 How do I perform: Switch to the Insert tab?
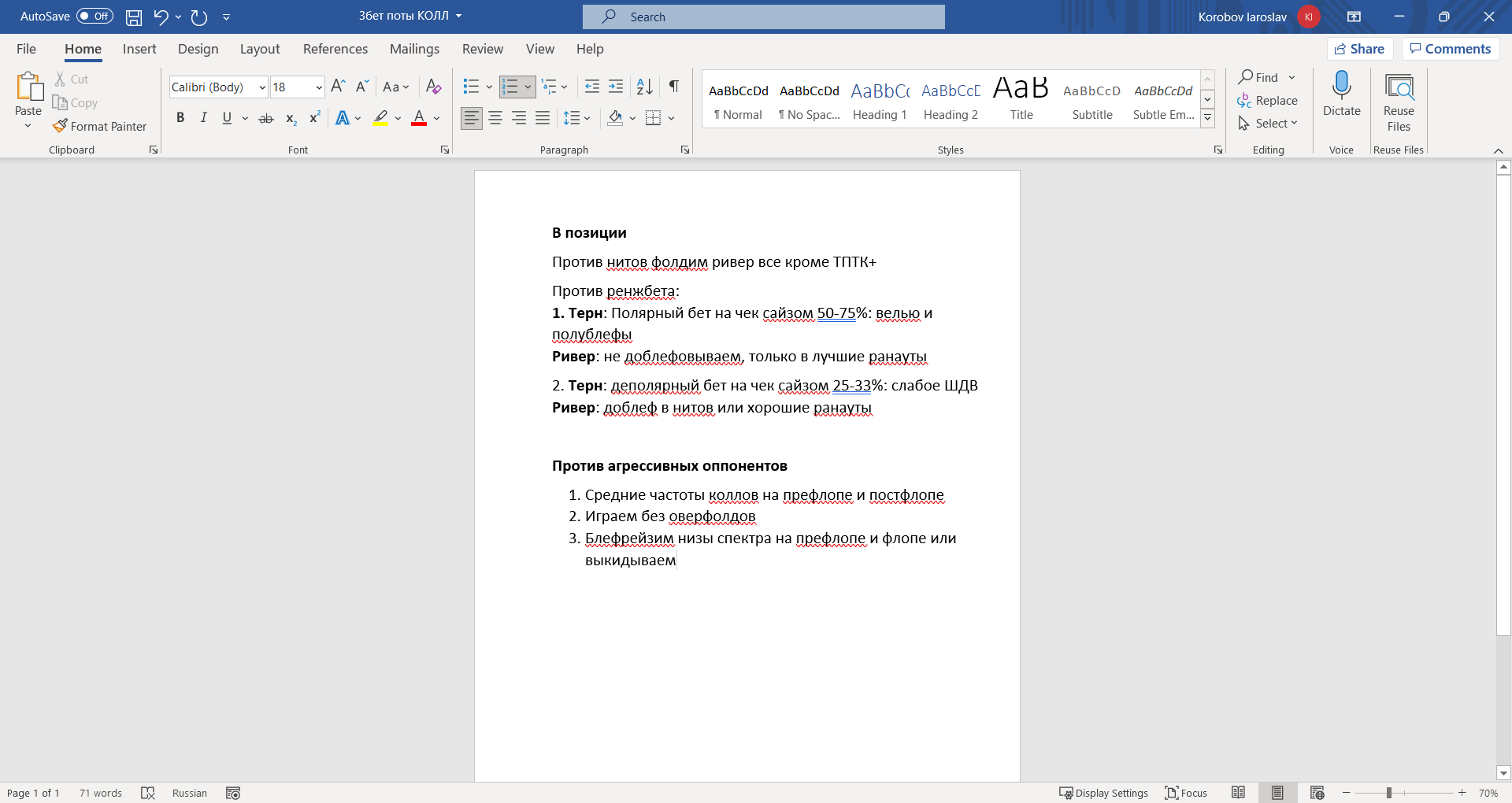(x=139, y=49)
